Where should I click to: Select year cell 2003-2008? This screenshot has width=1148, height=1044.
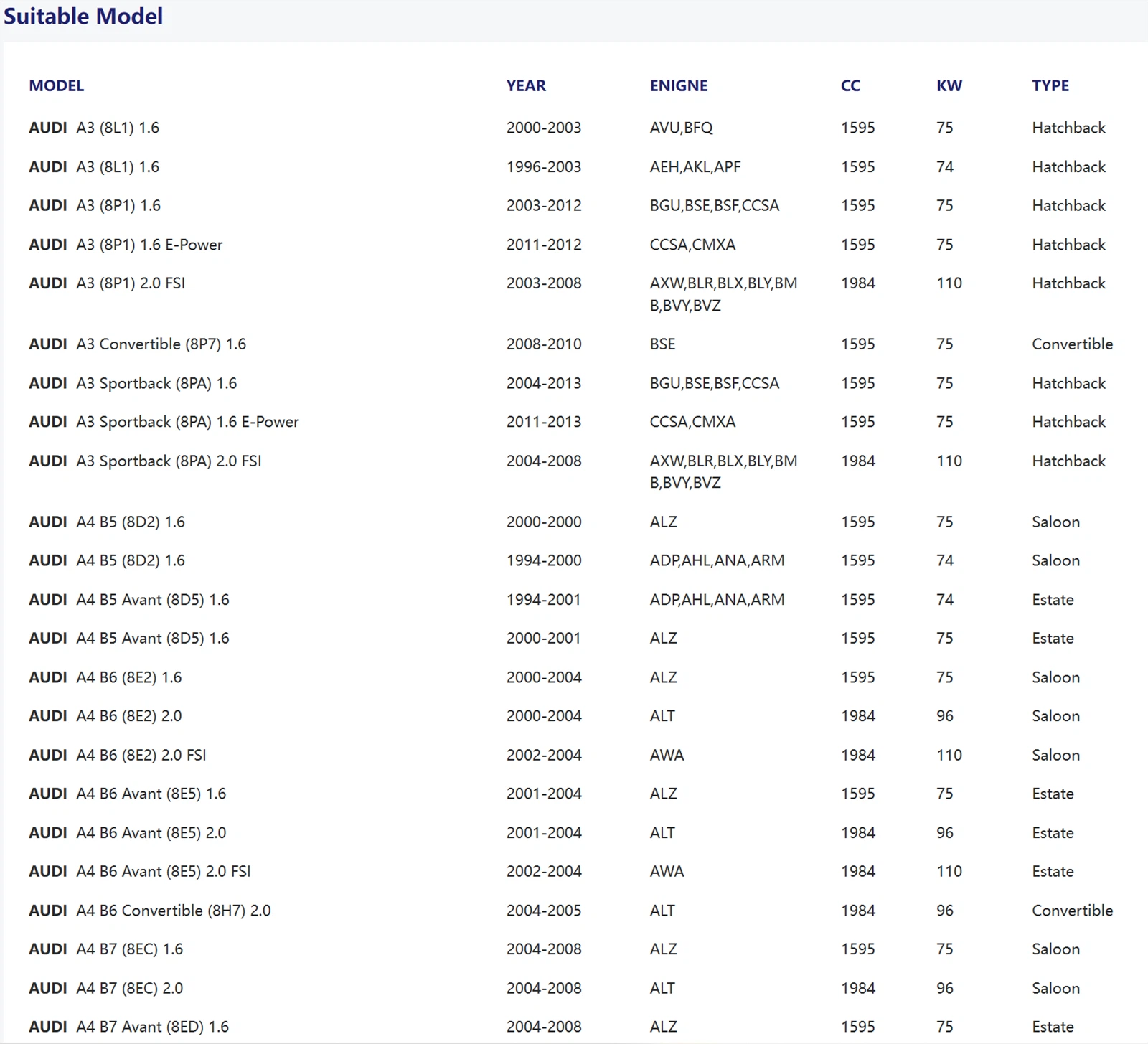coord(544,283)
